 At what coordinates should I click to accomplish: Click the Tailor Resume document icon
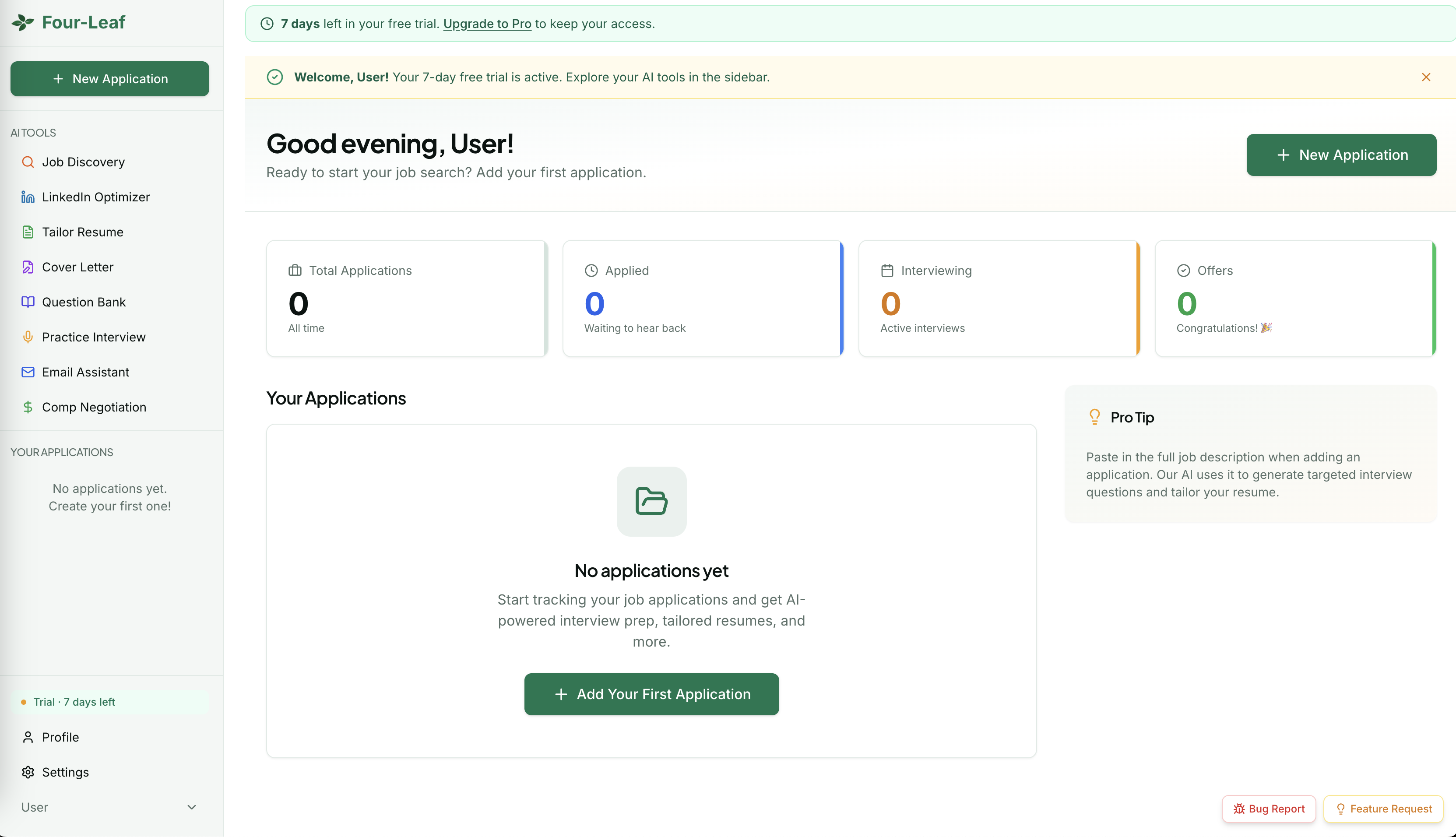coord(28,232)
